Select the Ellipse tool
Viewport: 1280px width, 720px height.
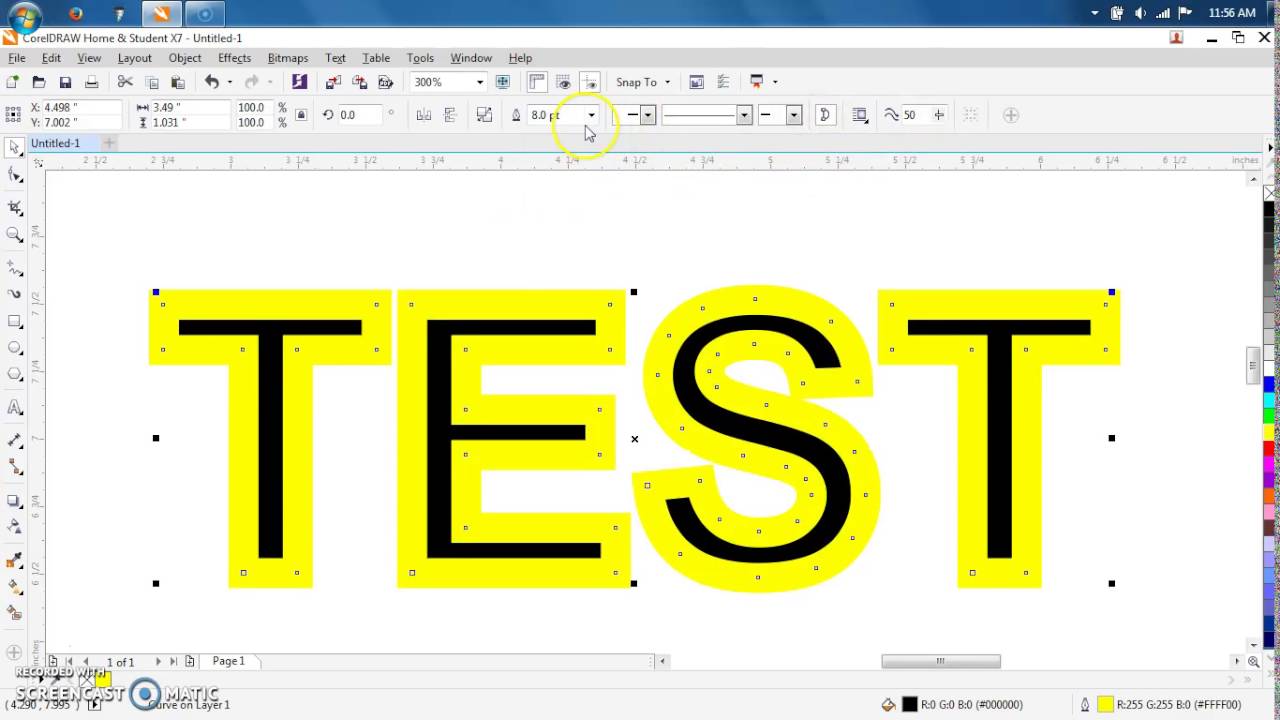tap(14, 348)
